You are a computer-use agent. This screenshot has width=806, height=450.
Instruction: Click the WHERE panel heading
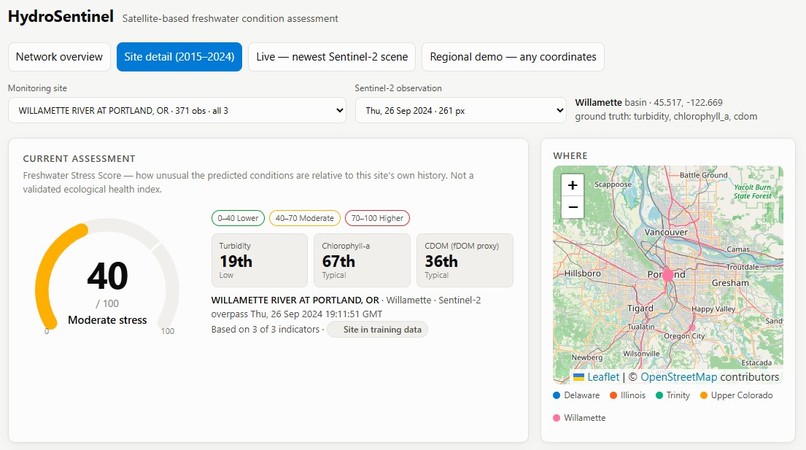click(570, 156)
